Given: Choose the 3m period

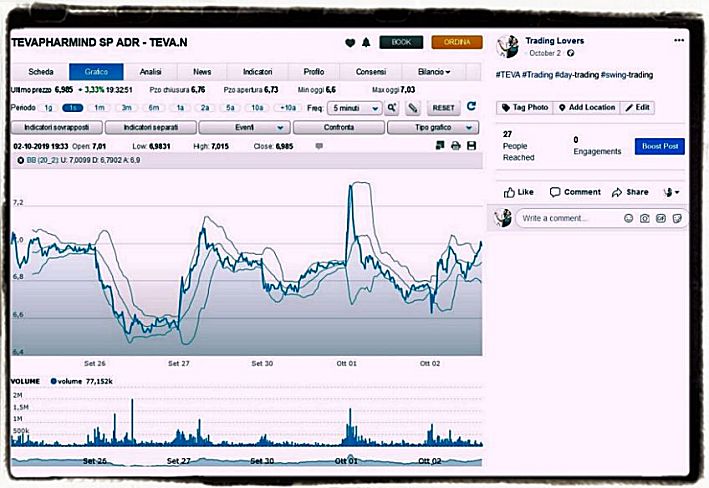Looking at the screenshot, I should click(x=127, y=108).
